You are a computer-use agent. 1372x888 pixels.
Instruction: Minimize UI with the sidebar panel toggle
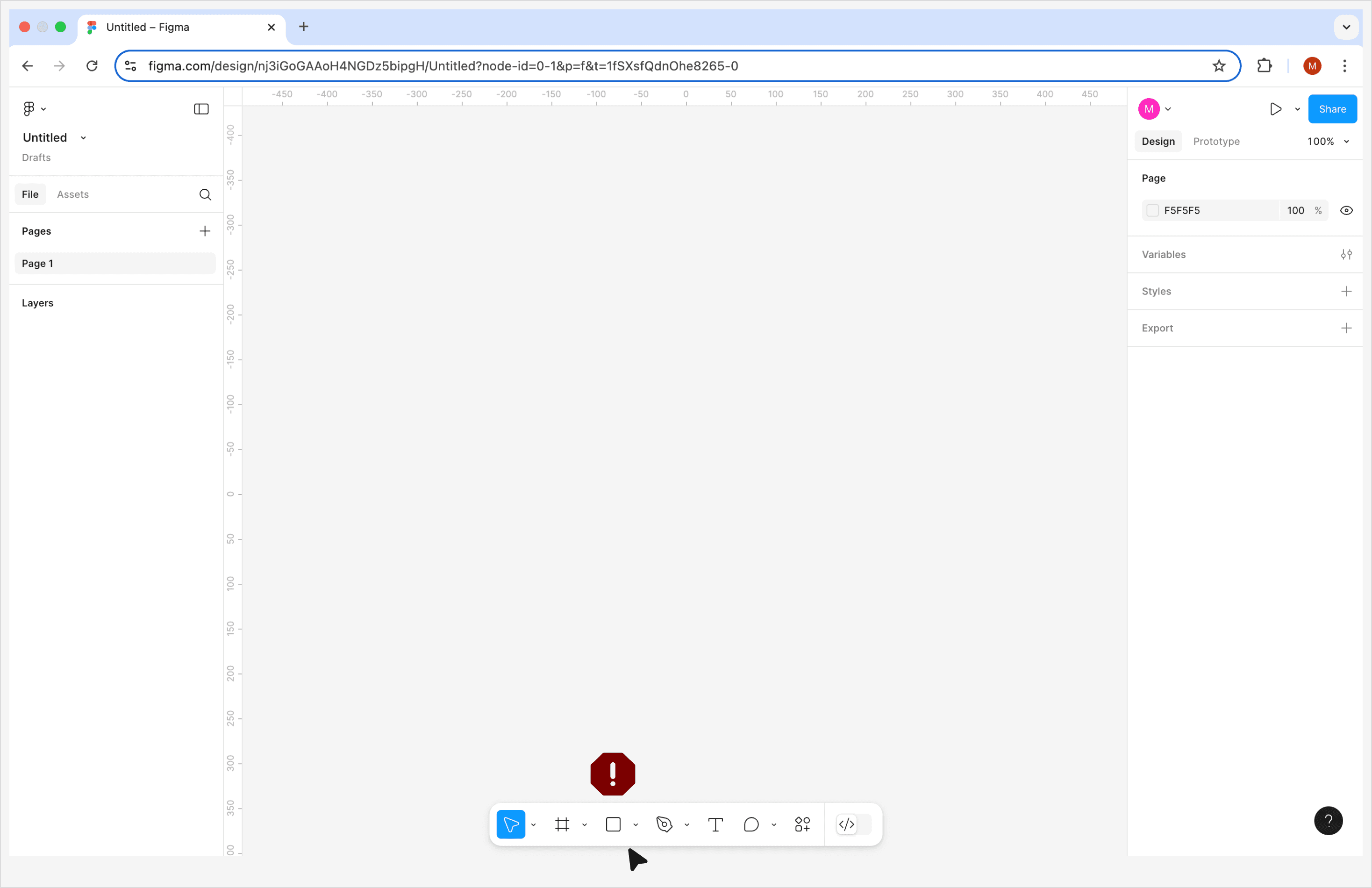click(201, 109)
